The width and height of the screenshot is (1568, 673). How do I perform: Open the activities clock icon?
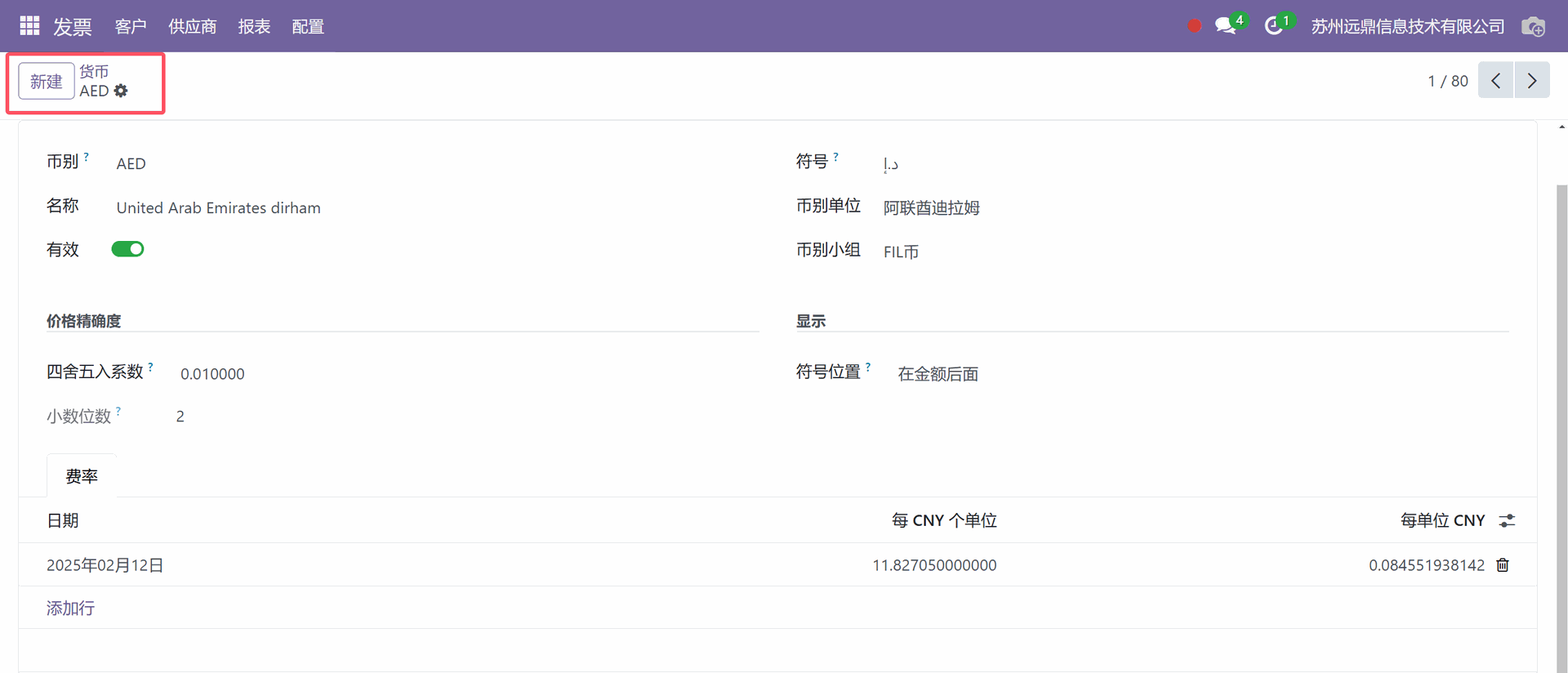tap(1273, 26)
